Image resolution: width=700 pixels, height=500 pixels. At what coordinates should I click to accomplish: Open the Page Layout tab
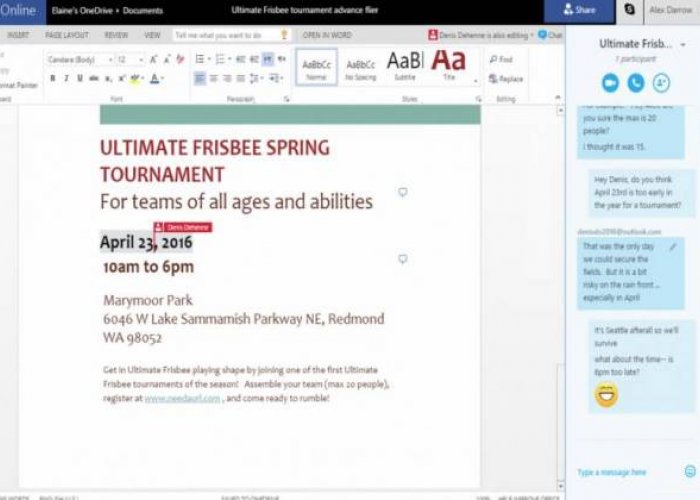pyautogui.click(x=67, y=34)
